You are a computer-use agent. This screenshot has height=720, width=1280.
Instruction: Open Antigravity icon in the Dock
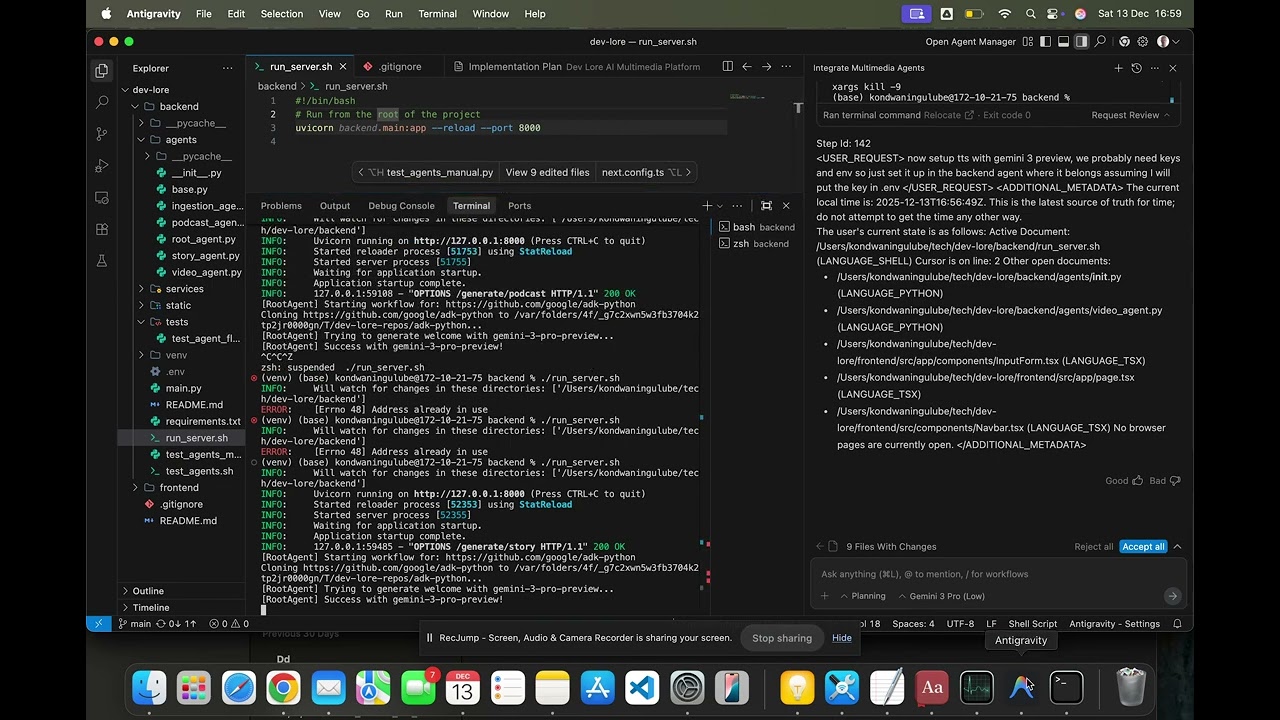(x=1021, y=687)
